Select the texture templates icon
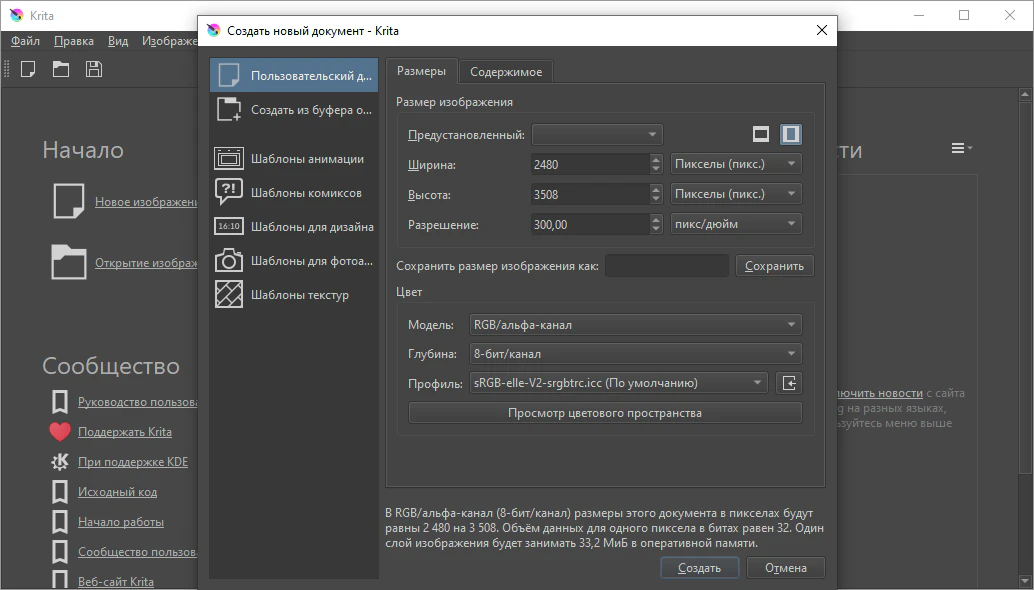This screenshot has height=590, width=1034. pos(229,294)
